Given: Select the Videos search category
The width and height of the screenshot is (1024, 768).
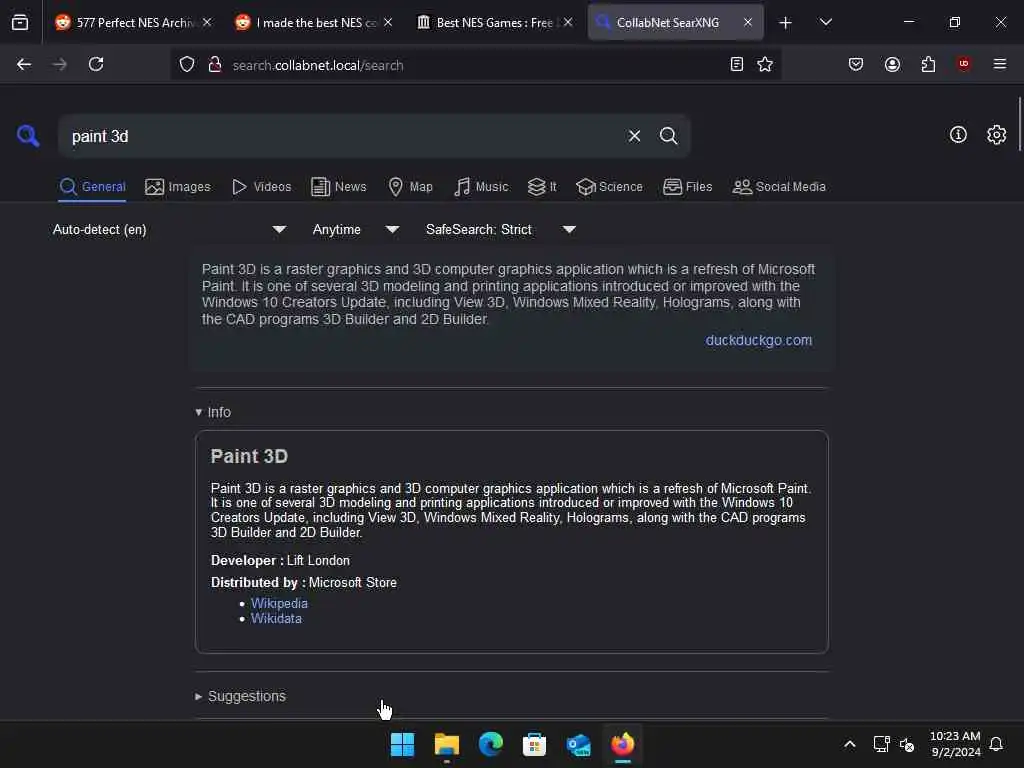Looking at the screenshot, I should pos(261,187).
